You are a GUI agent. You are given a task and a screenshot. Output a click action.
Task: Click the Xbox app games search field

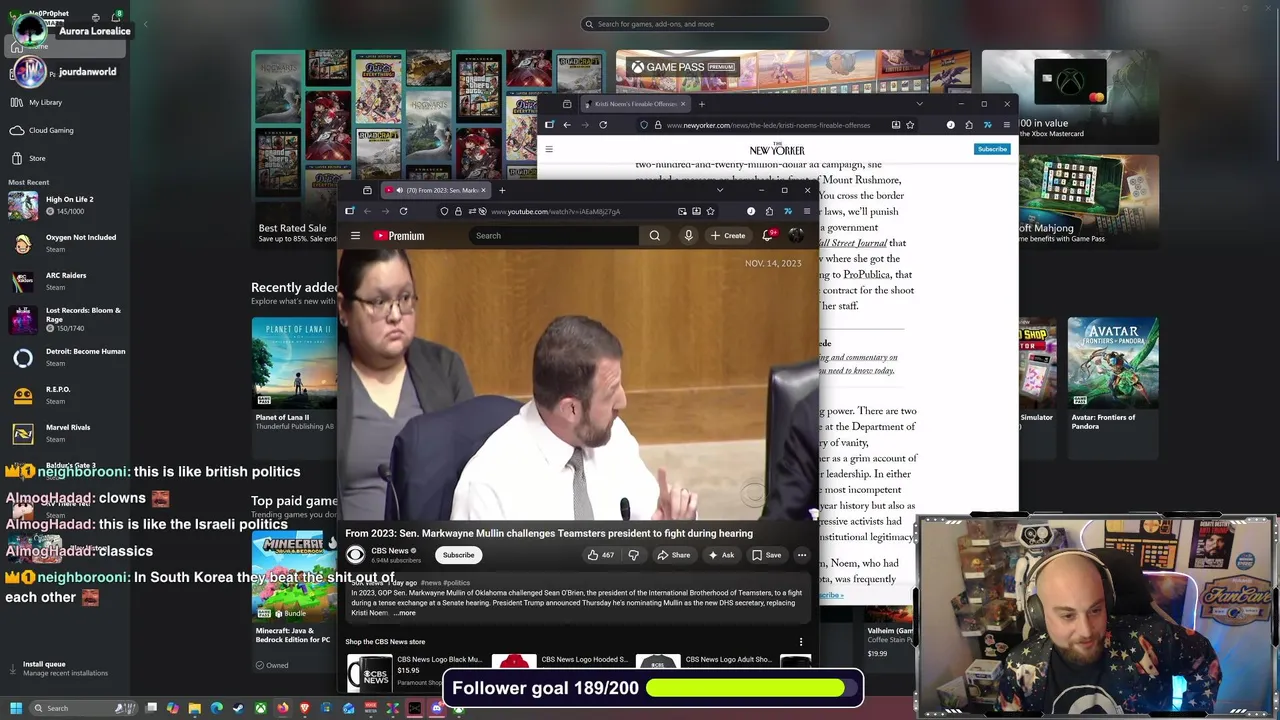(705, 24)
